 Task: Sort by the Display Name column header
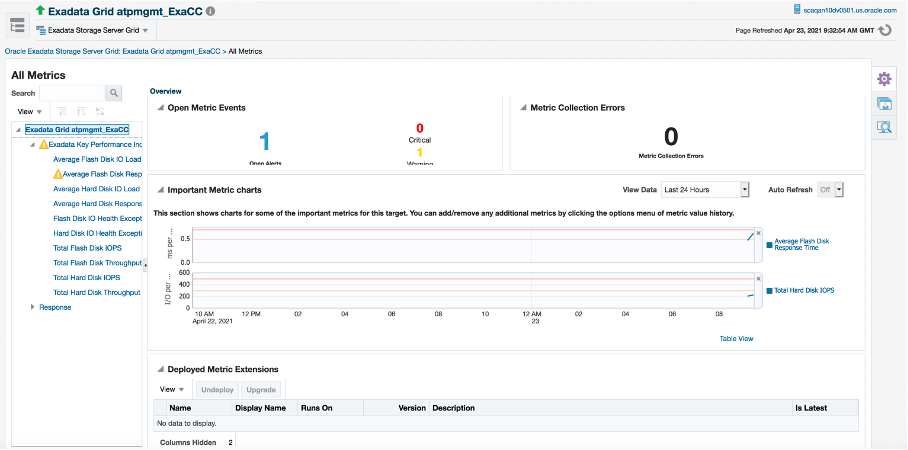pos(265,408)
